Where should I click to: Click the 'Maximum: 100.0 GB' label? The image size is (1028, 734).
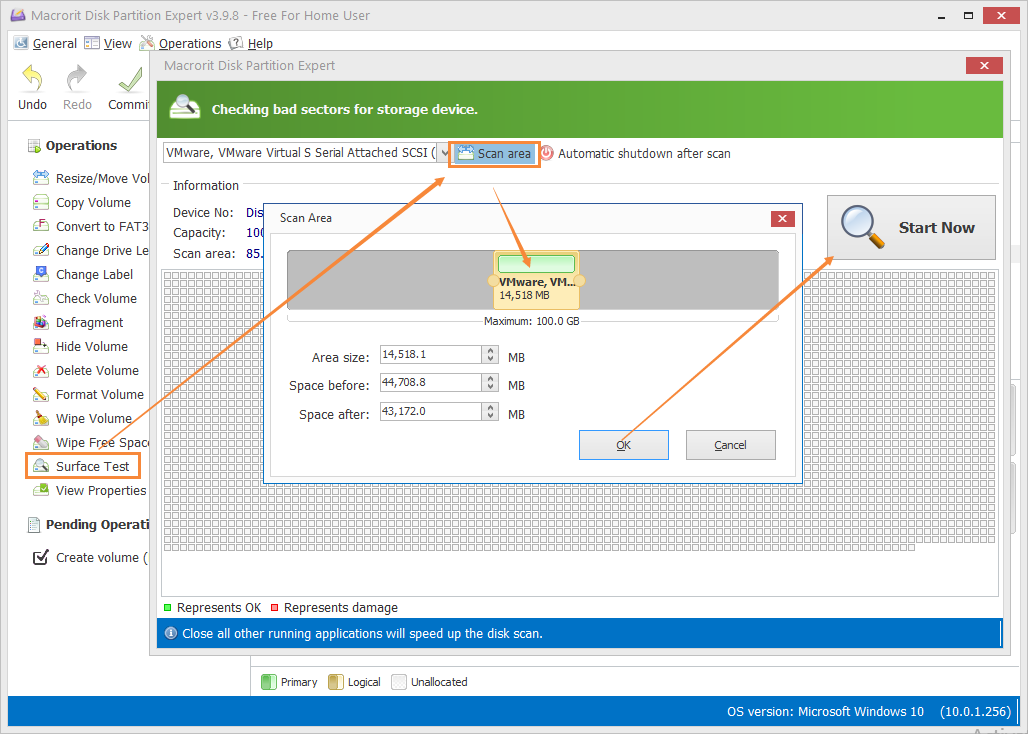pos(532,321)
